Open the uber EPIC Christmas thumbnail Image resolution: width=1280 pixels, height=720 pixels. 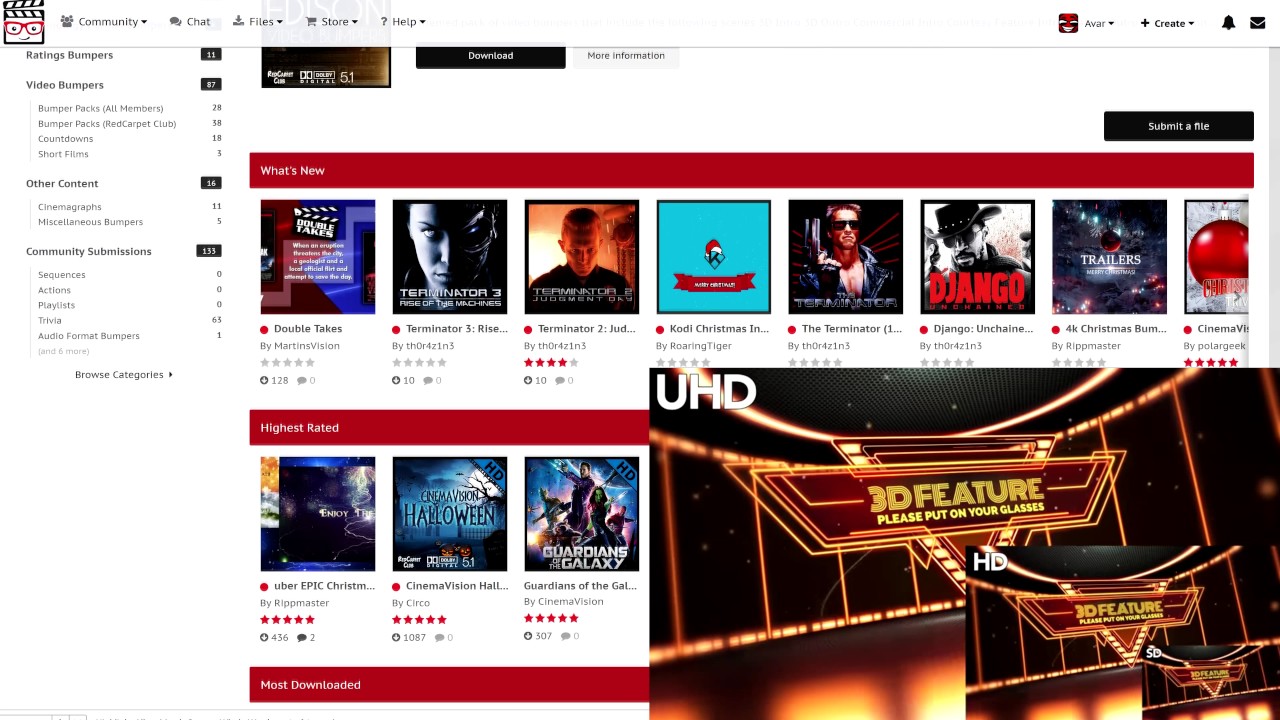point(318,514)
